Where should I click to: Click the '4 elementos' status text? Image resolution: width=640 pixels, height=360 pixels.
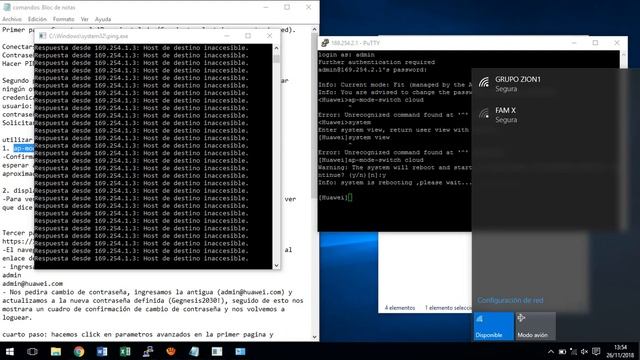pos(400,308)
